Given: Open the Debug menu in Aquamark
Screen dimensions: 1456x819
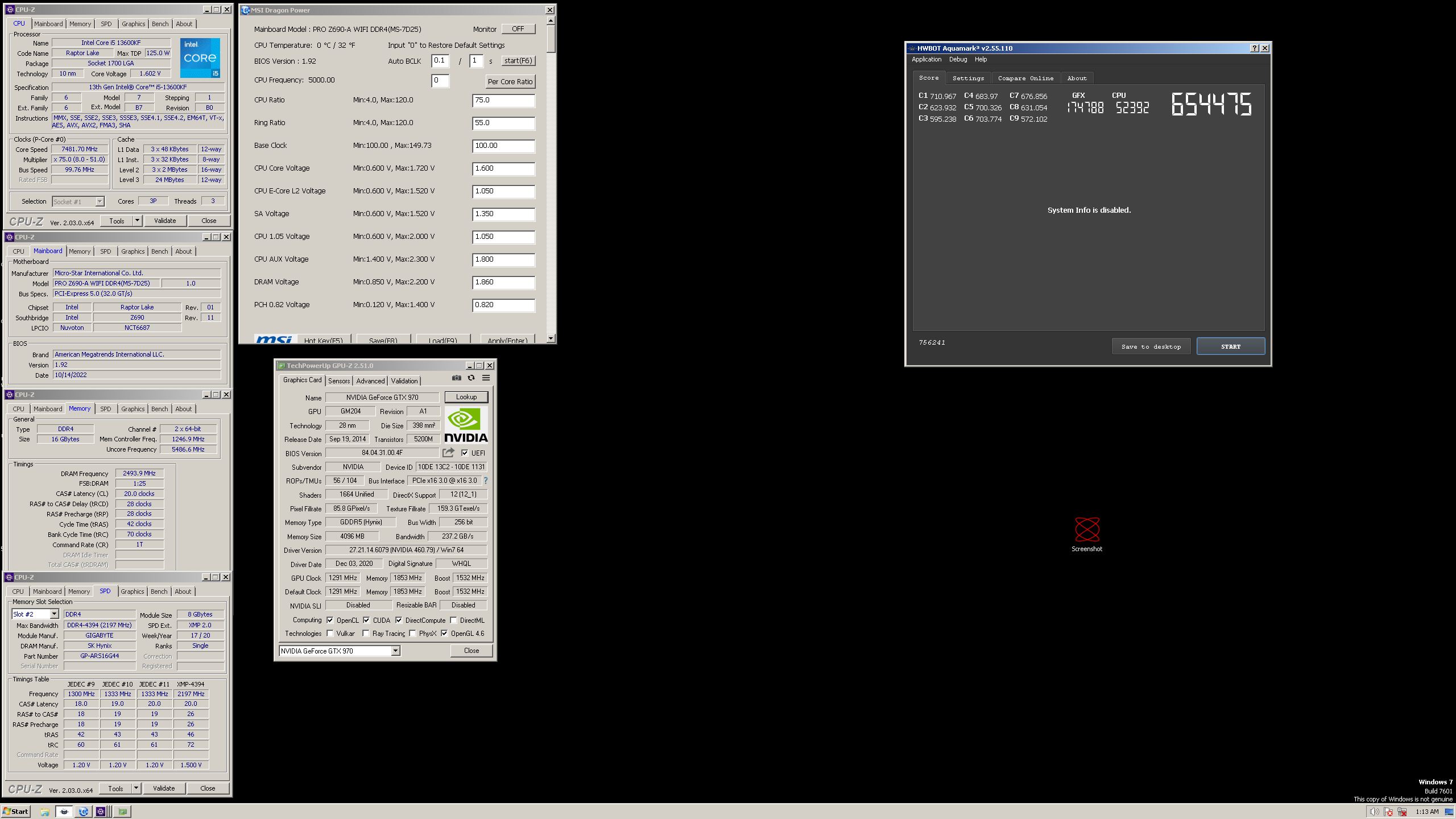Looking at the screenshot, I should [x=958, y=59].
